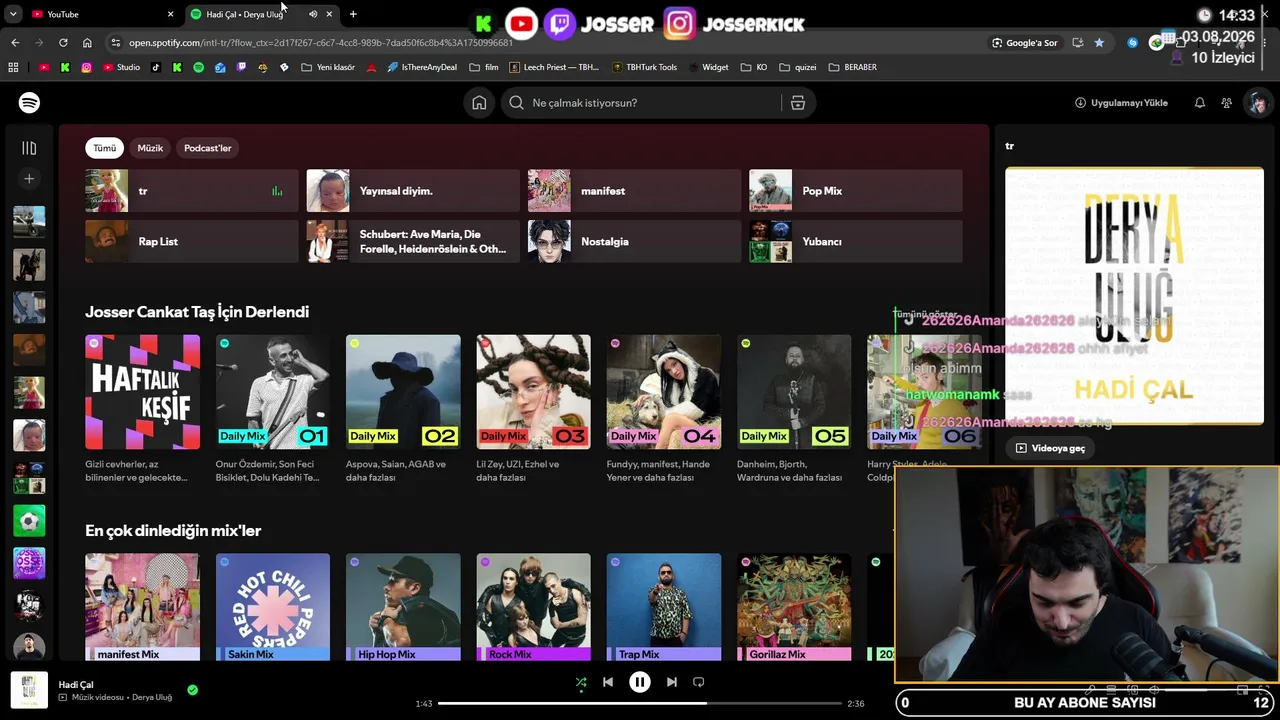Open the Gorillaz Mix cover

[794, 607]
